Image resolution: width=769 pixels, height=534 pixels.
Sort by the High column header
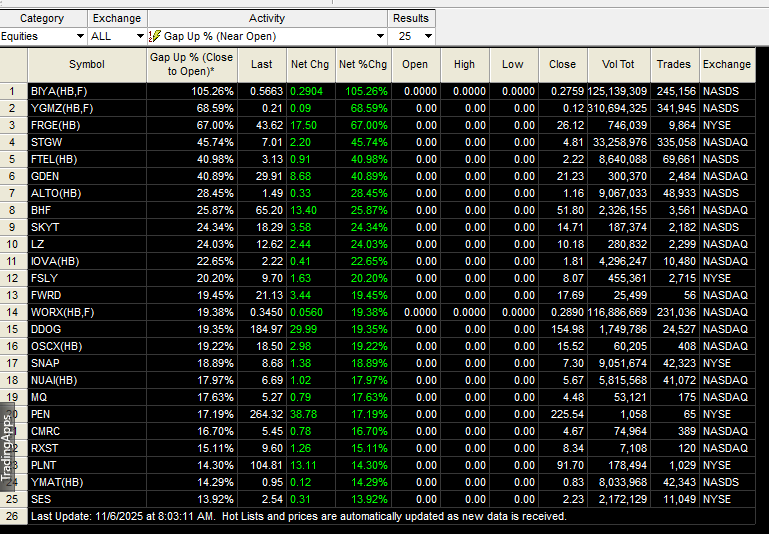464,65
